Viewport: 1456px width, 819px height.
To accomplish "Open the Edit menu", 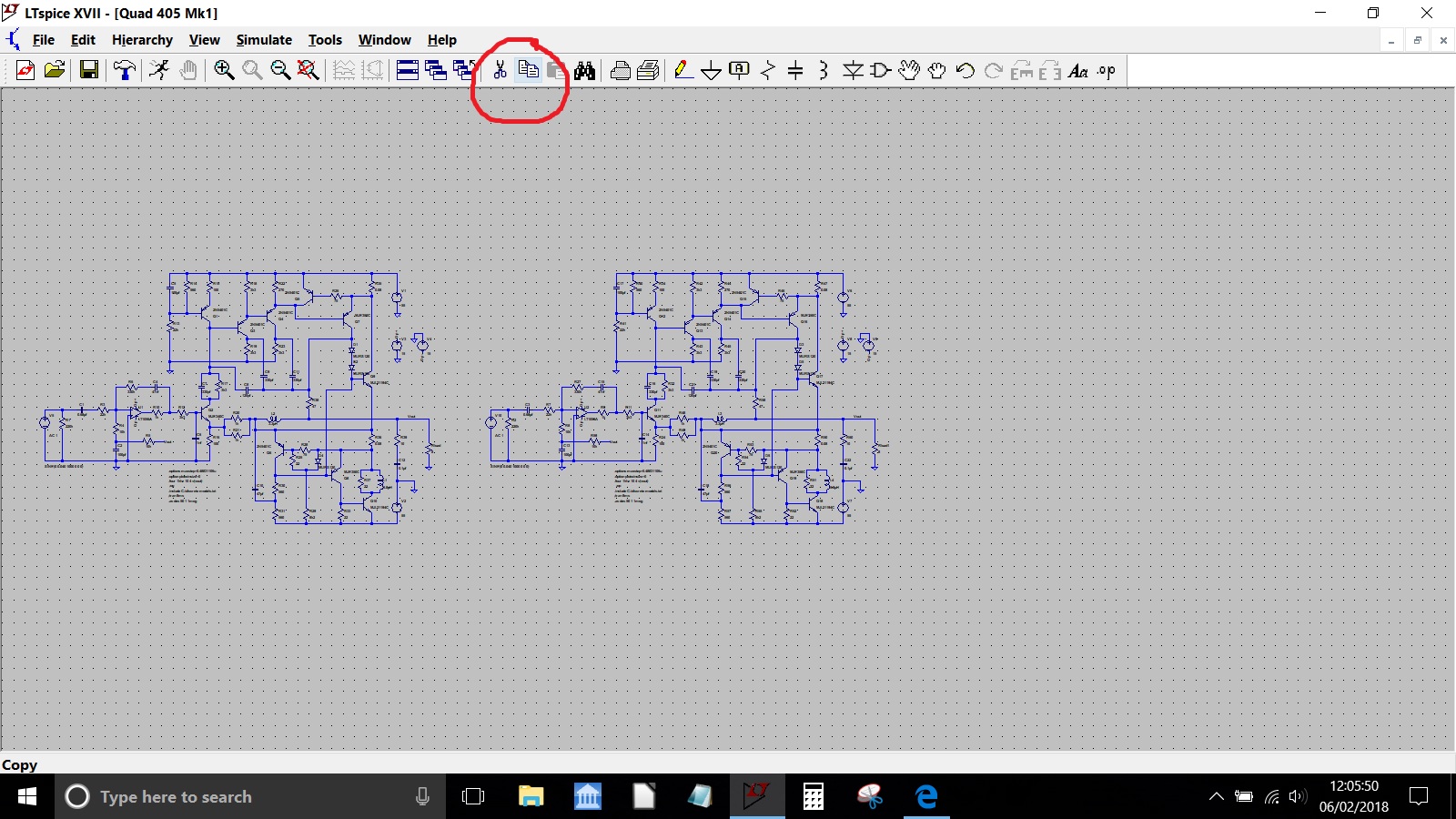I will click(83, 40).
